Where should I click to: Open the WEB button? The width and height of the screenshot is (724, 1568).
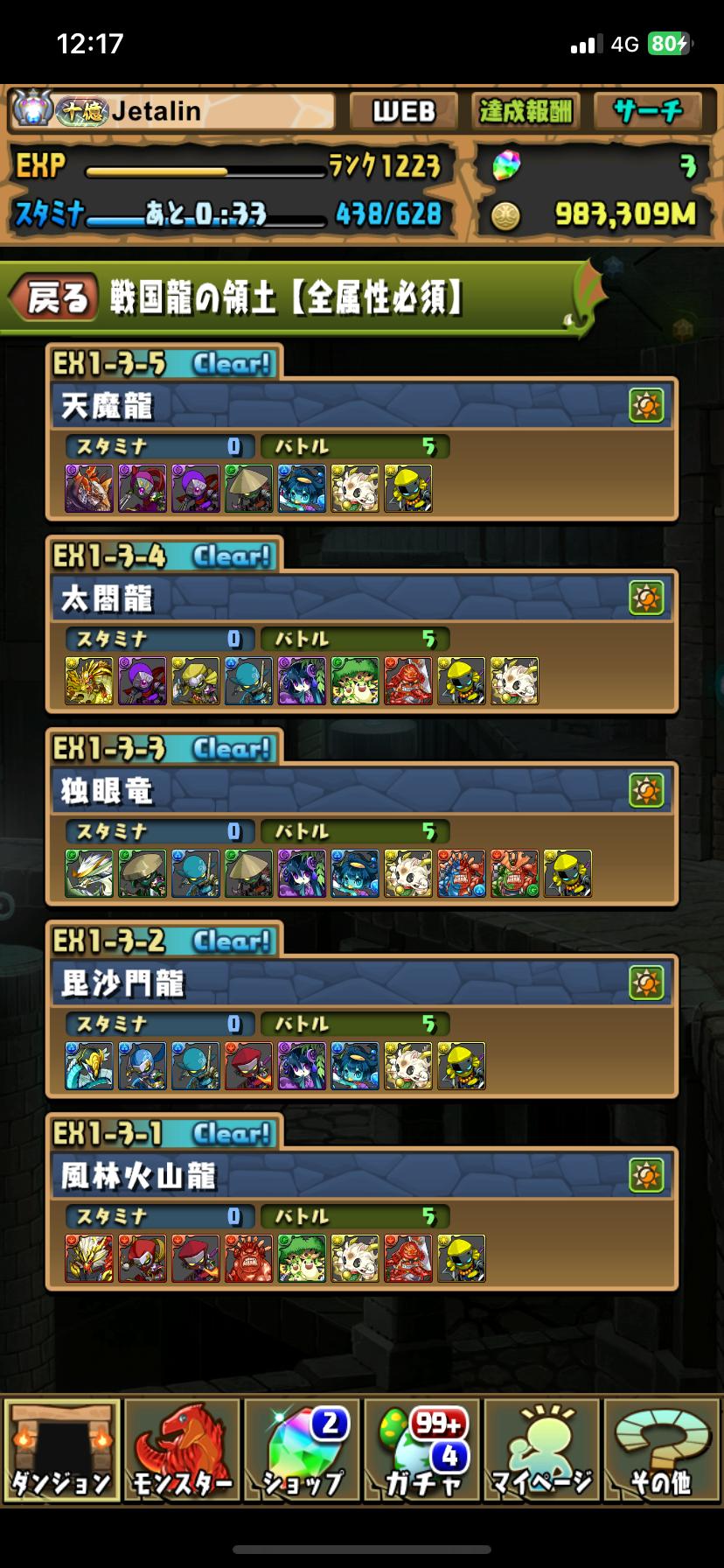coord(404,111)
